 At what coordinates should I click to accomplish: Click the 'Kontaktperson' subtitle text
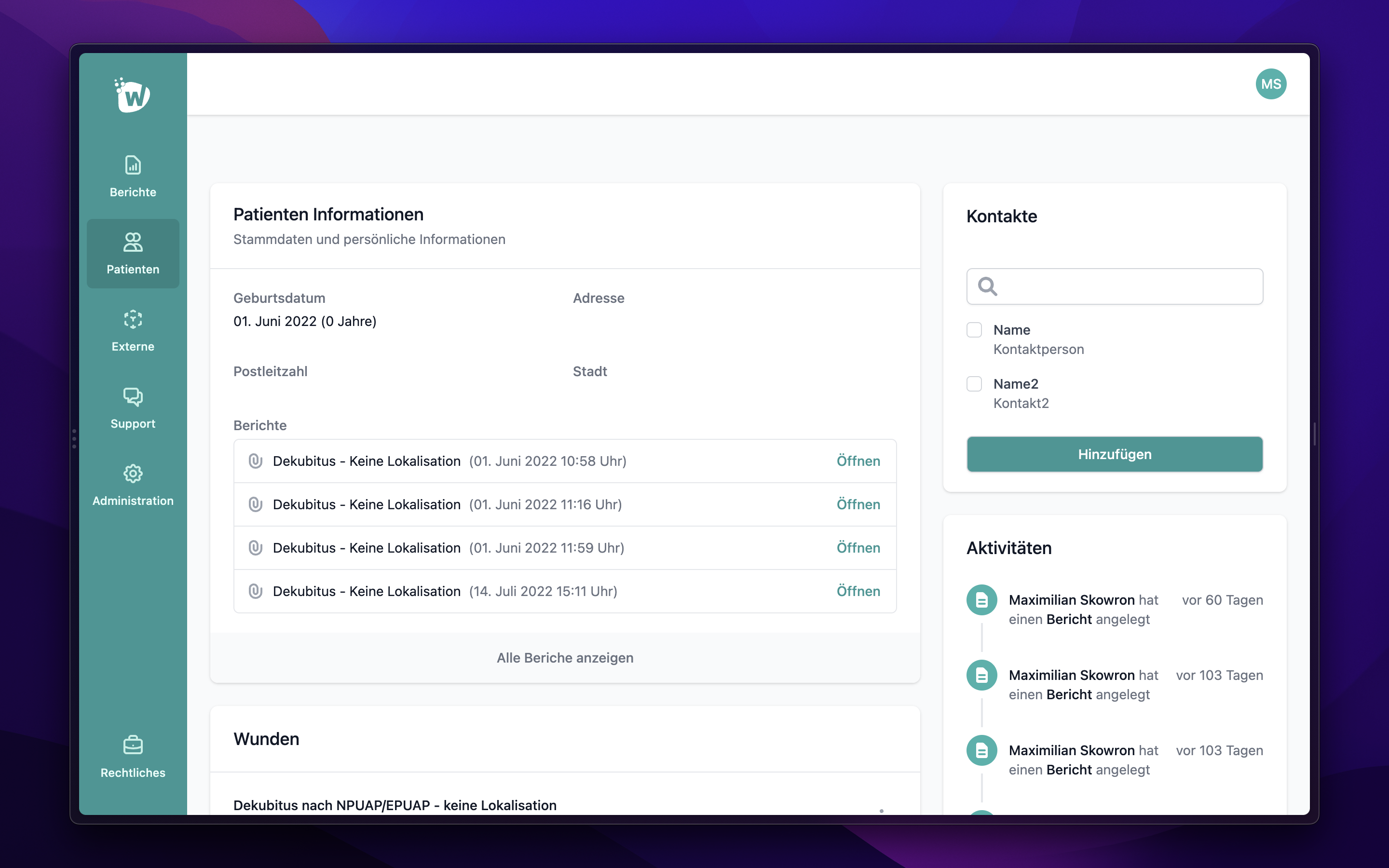(x=1038, y=349)
